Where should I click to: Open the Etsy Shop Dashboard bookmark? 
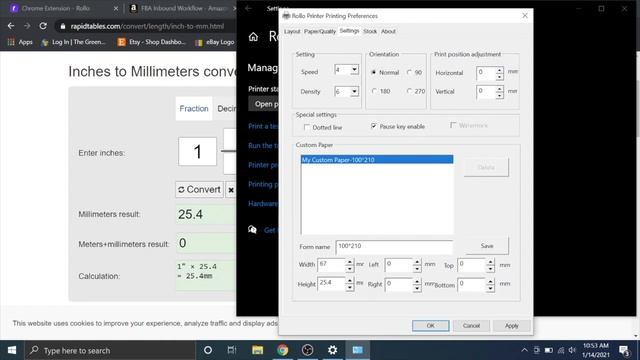click(151, 42)
